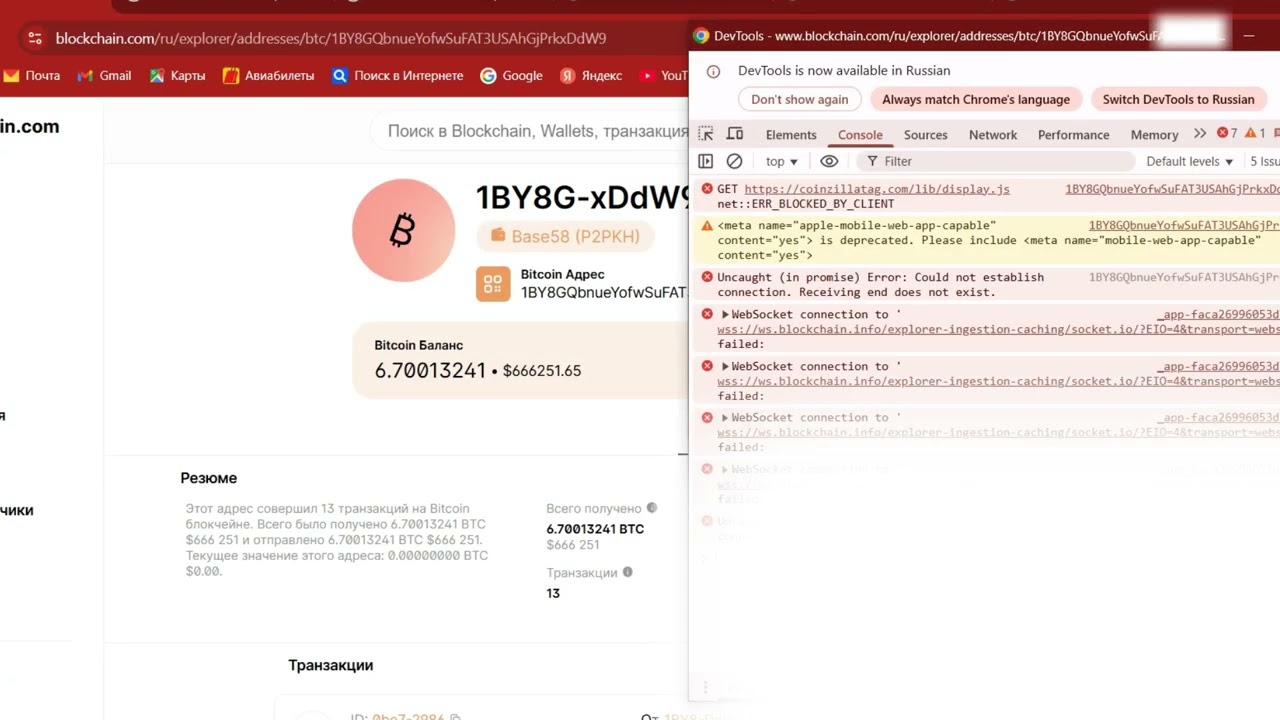Open the coinzillatag display.js link

pyautogui.click(x=877, y=189)
